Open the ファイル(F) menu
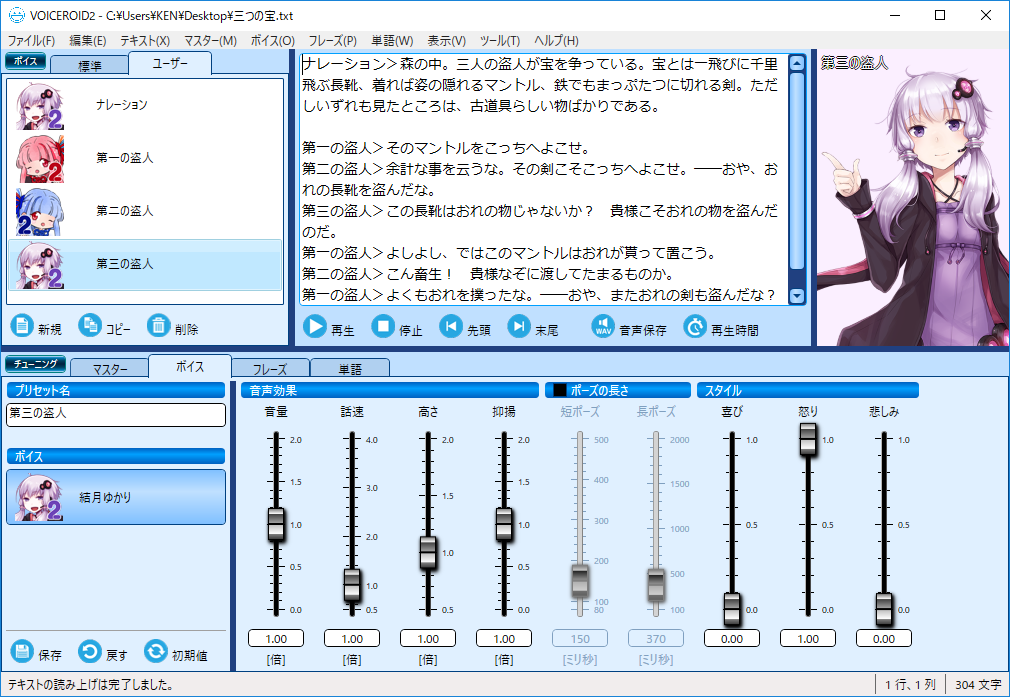Viewport: 1010px width, 697px height. coord(31,41)
